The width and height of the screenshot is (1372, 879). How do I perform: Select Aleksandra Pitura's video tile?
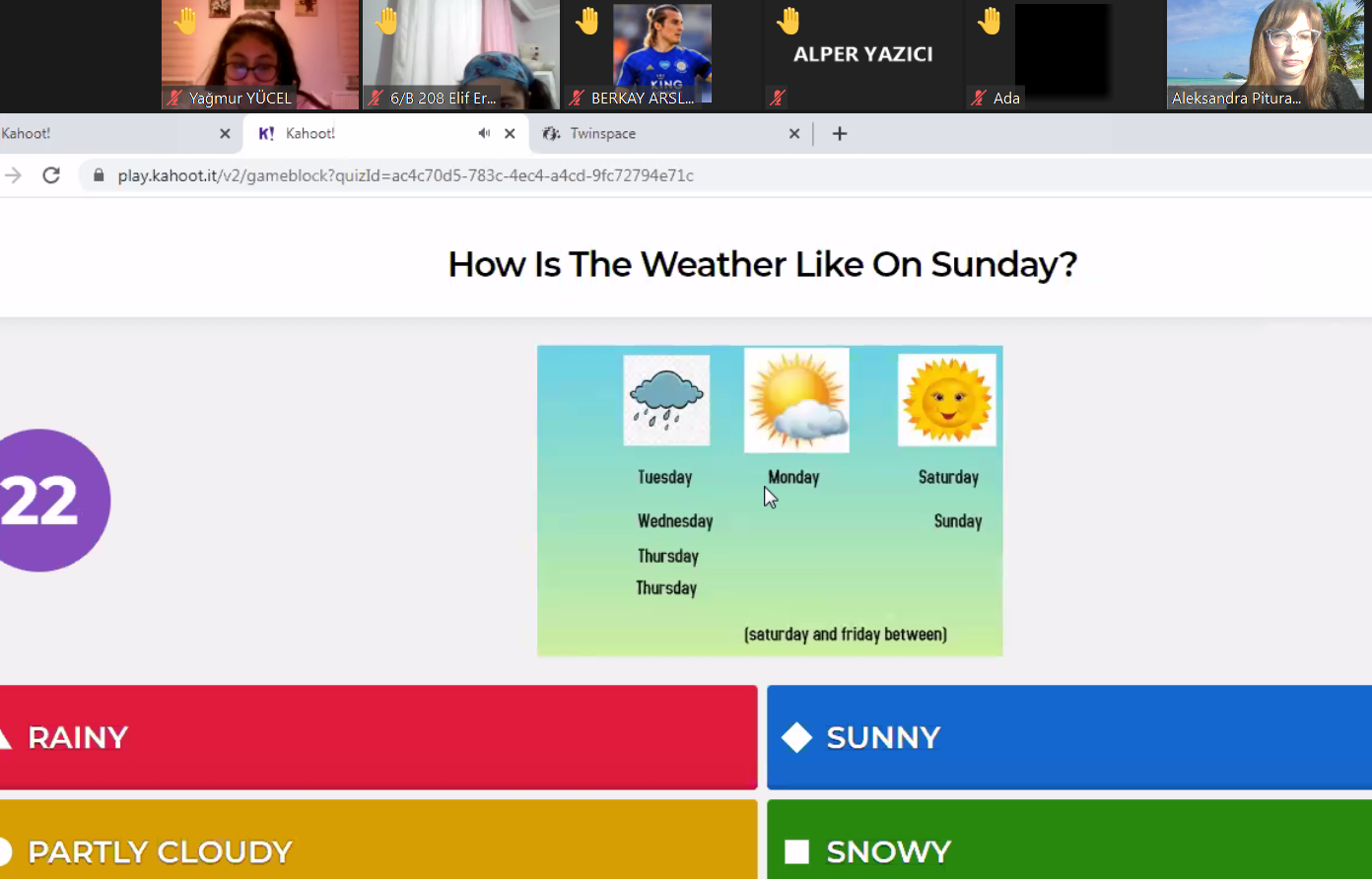point(1266,54)
